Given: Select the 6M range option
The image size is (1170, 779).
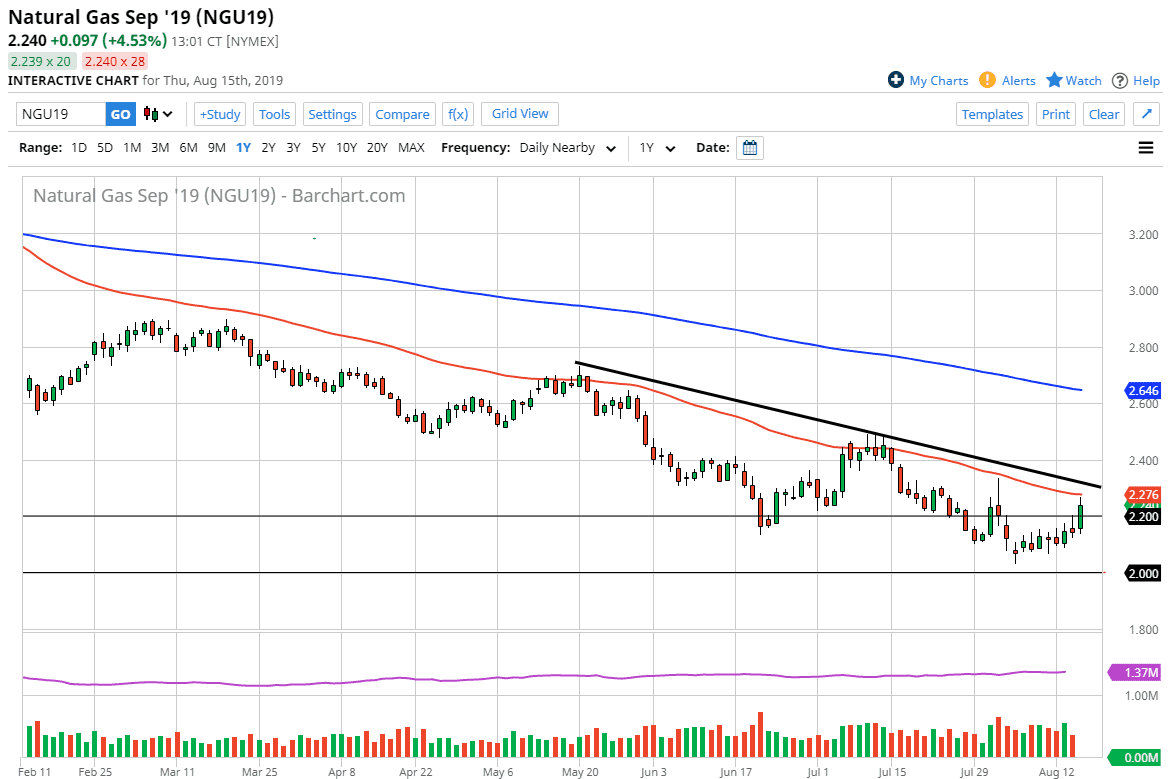Looking at the screenshot, I should click(x=188, y=148).
